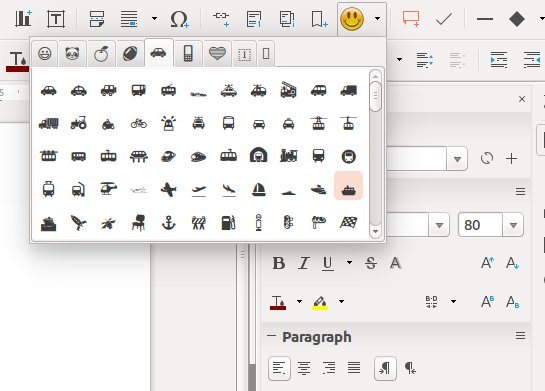This screenshot has height=391, width=545.
Task: Toggle Bold in the sidebar
Action: pyautogui.click(x=279, y=263)
